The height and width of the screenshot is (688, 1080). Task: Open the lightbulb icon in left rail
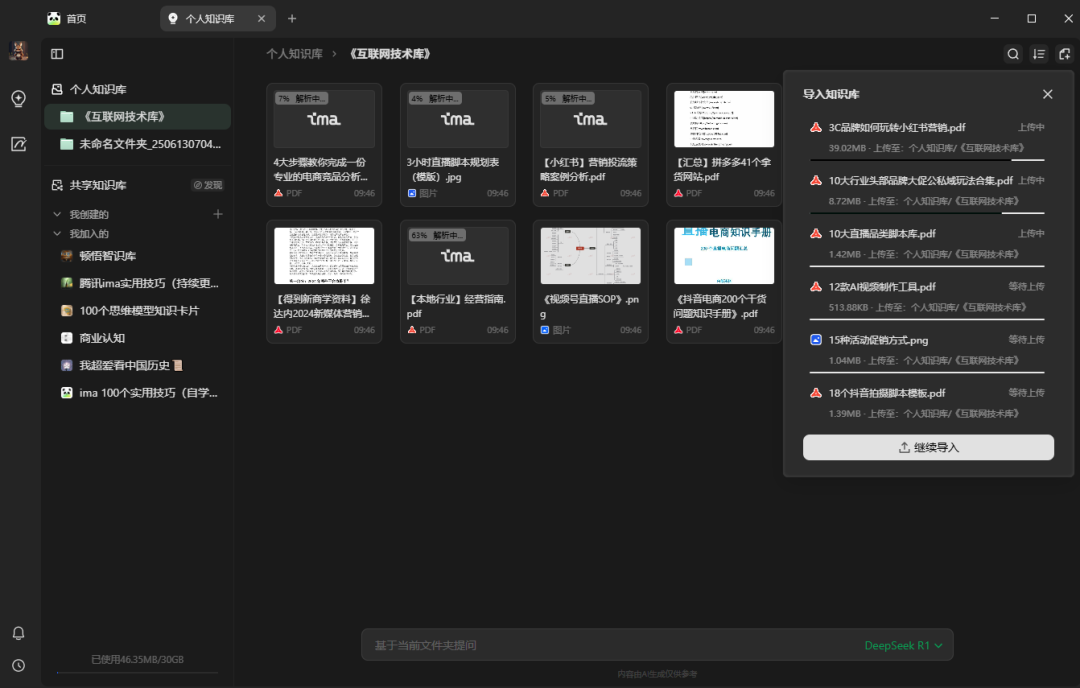coord(18,98)
